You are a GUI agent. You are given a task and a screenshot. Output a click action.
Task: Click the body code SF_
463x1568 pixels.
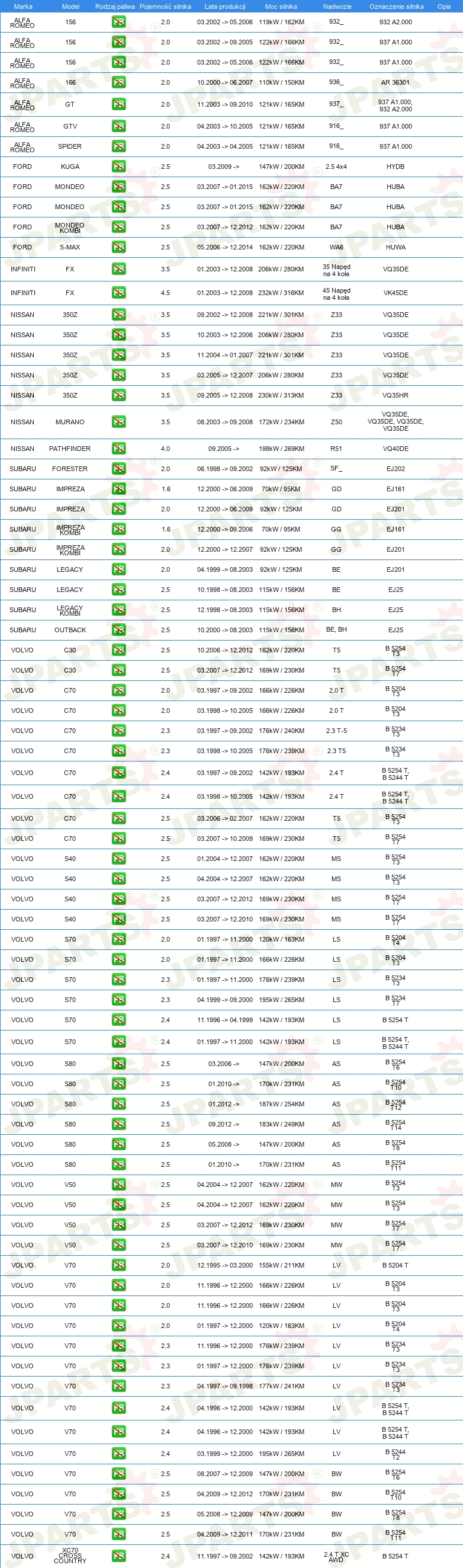pyautogui.click(x=336, y=469)
